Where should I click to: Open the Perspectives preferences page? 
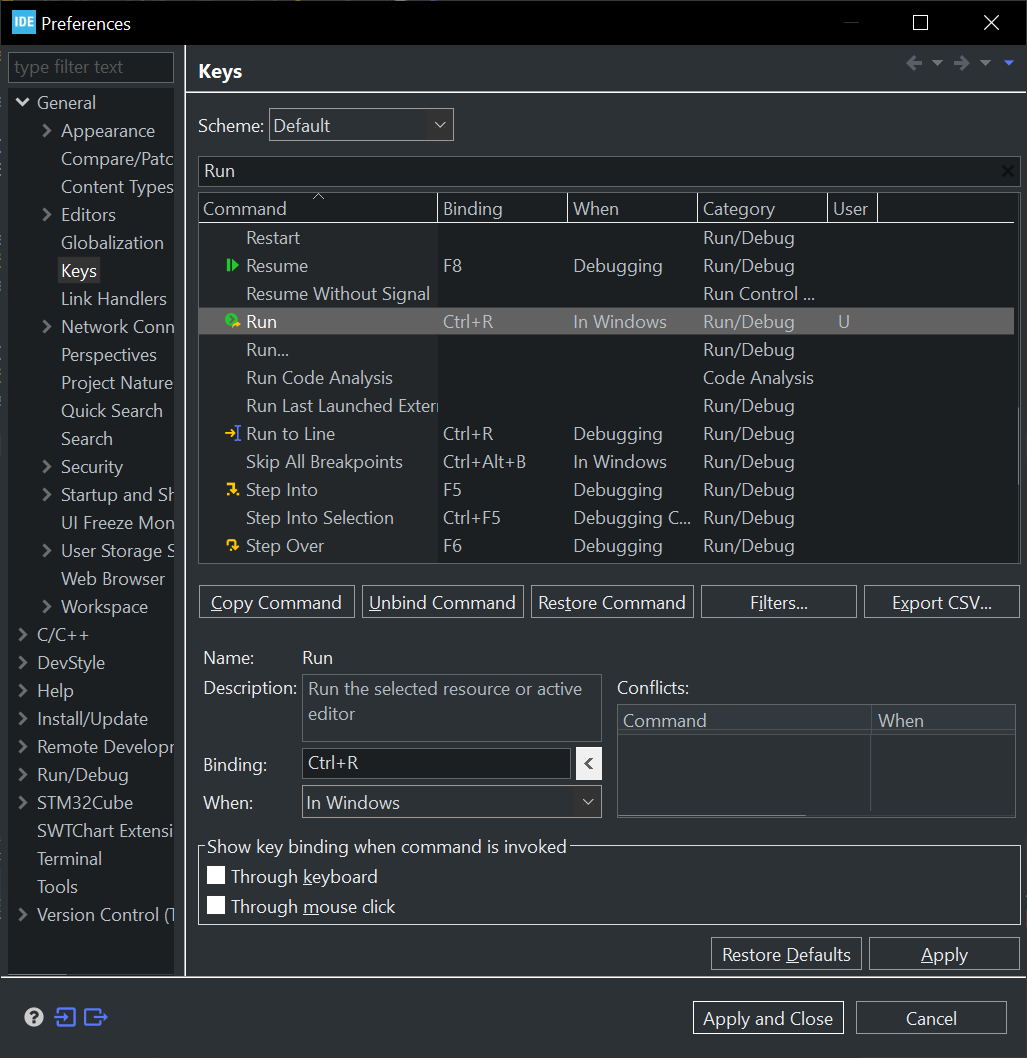coord(109,355)
